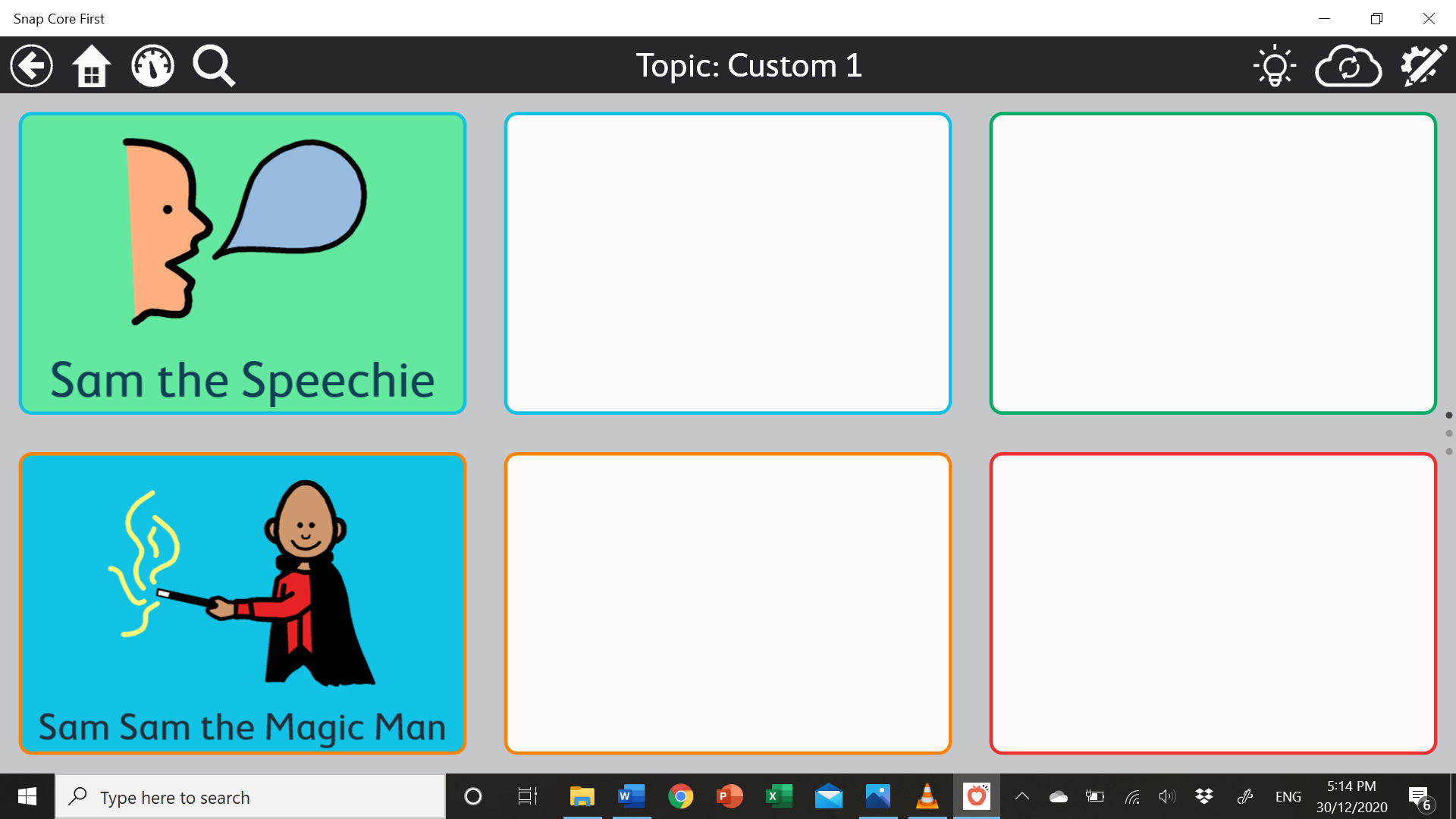The height and width of the screenshot is (819, 1456).
Task: Click the empty red-bordered cell
Action: pyautogui.click(x=1213, y=604)
